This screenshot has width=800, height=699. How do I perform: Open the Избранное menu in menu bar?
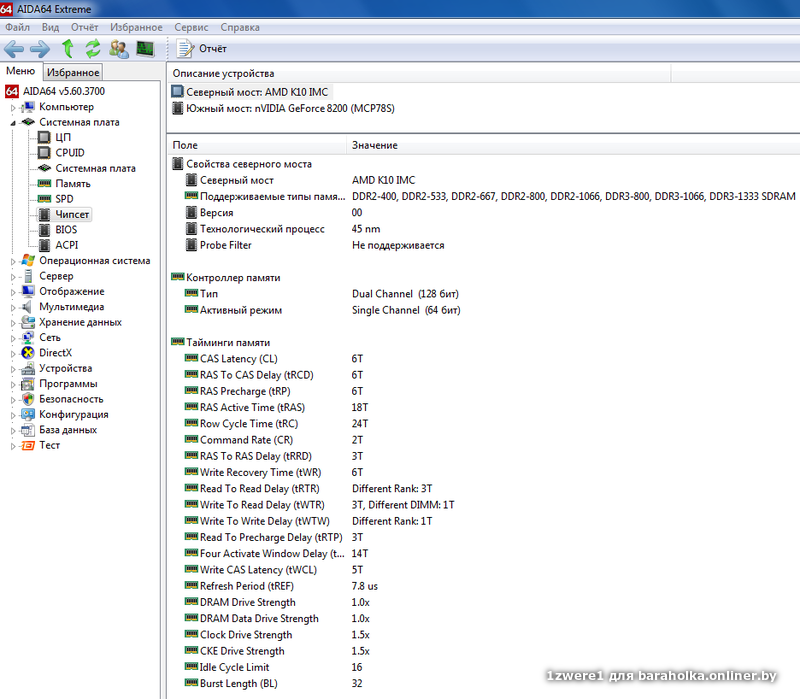pyautogui.click(x=136, y=27)
